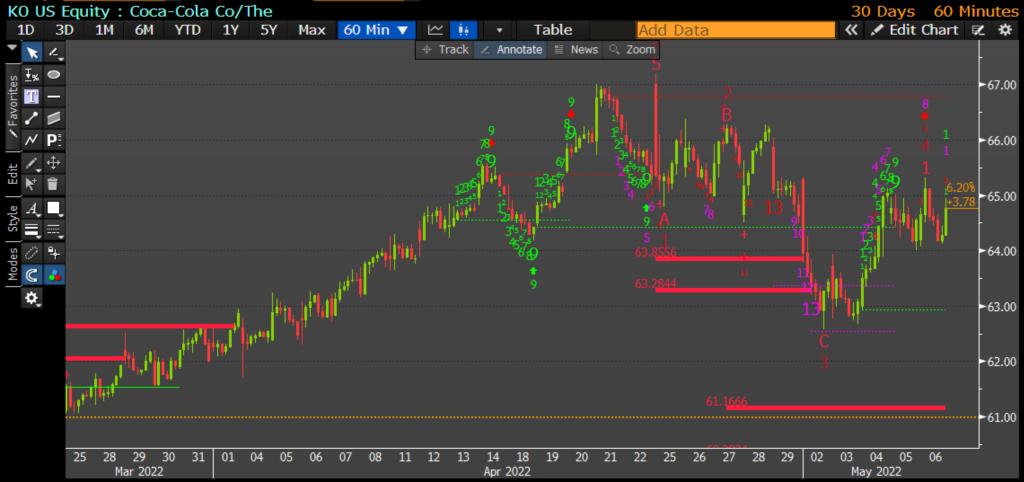Open the pencil edit tool dropdown
The image size is (1024, 482).
(x=31, y=163)
